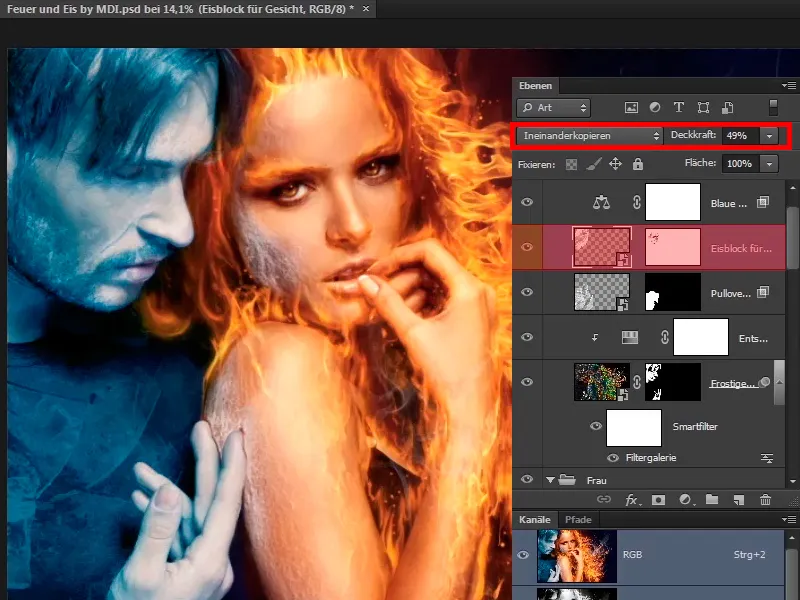Select the Kanäle panel tab
This screenshot has width=800, height=600.
tap(535, 520)
